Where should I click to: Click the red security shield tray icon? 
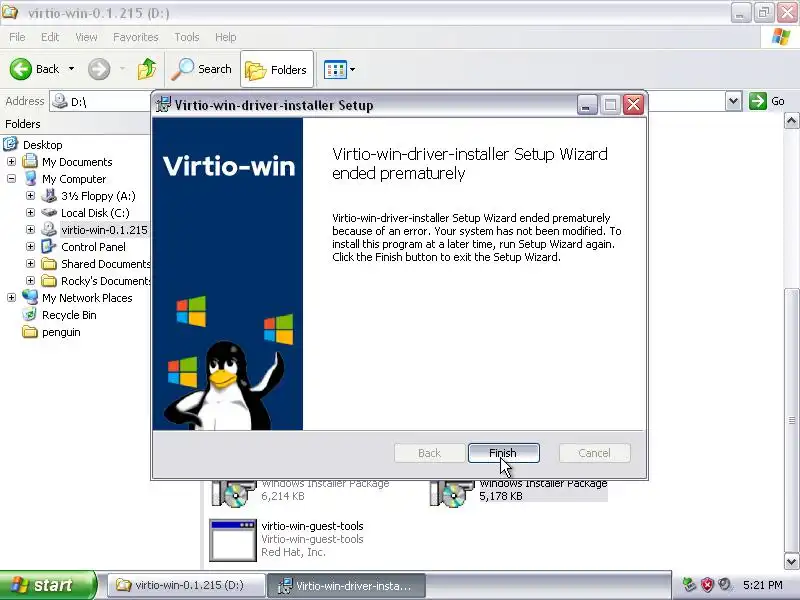point(707,585)
